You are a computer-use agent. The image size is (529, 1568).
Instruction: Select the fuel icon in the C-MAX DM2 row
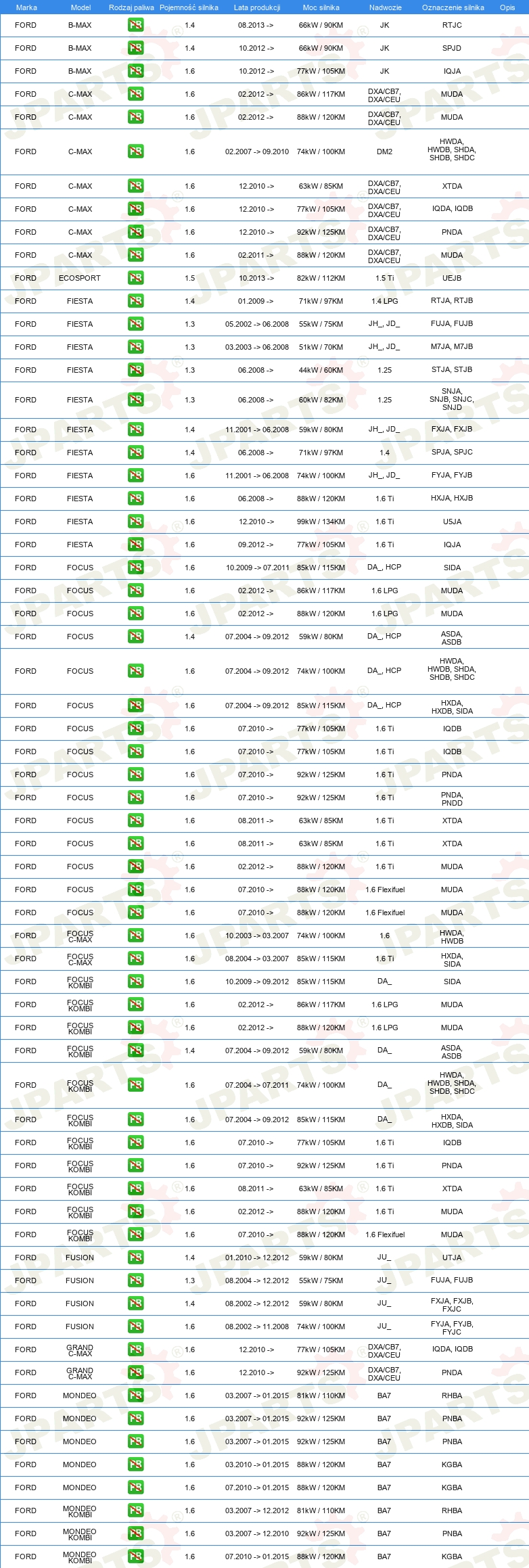point(135,152)
